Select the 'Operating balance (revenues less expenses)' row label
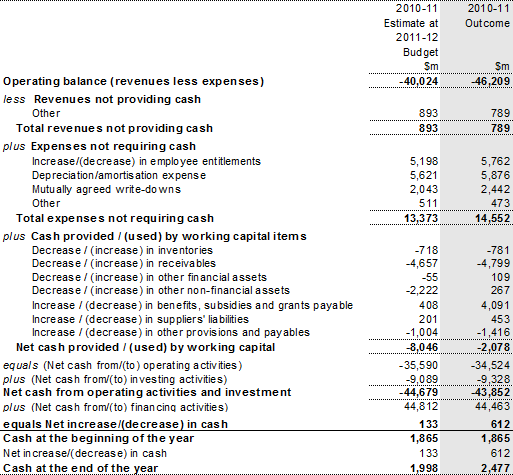Viewport: 513px width, 475px height. click(133, 82)
